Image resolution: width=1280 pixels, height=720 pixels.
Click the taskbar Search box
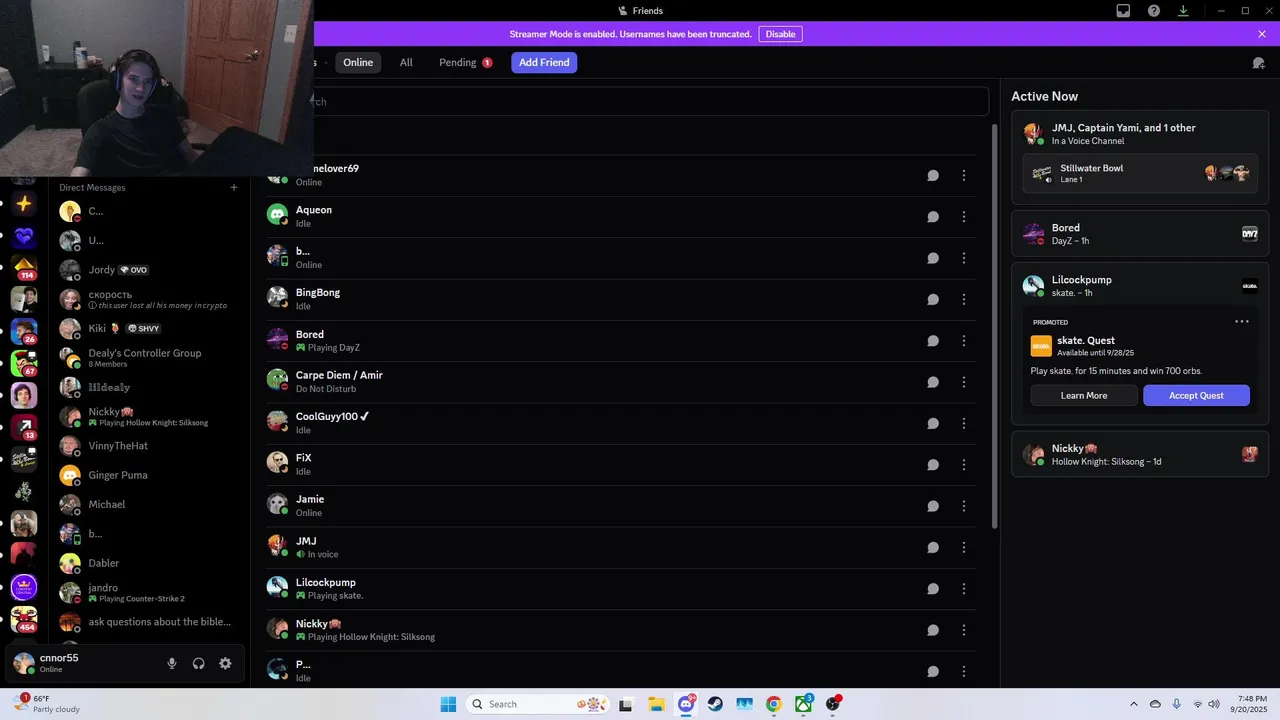538,704
